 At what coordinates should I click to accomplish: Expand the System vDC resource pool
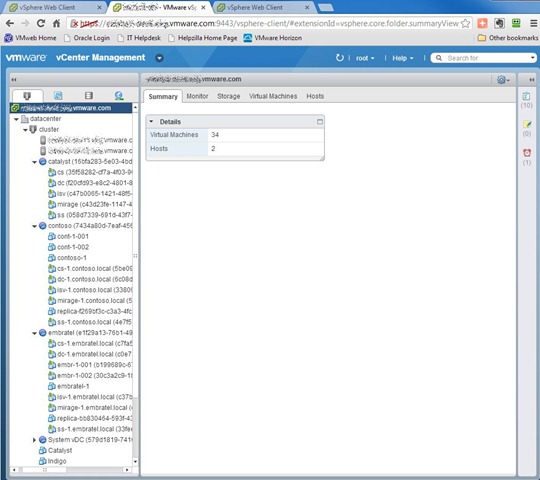[34, 440]
